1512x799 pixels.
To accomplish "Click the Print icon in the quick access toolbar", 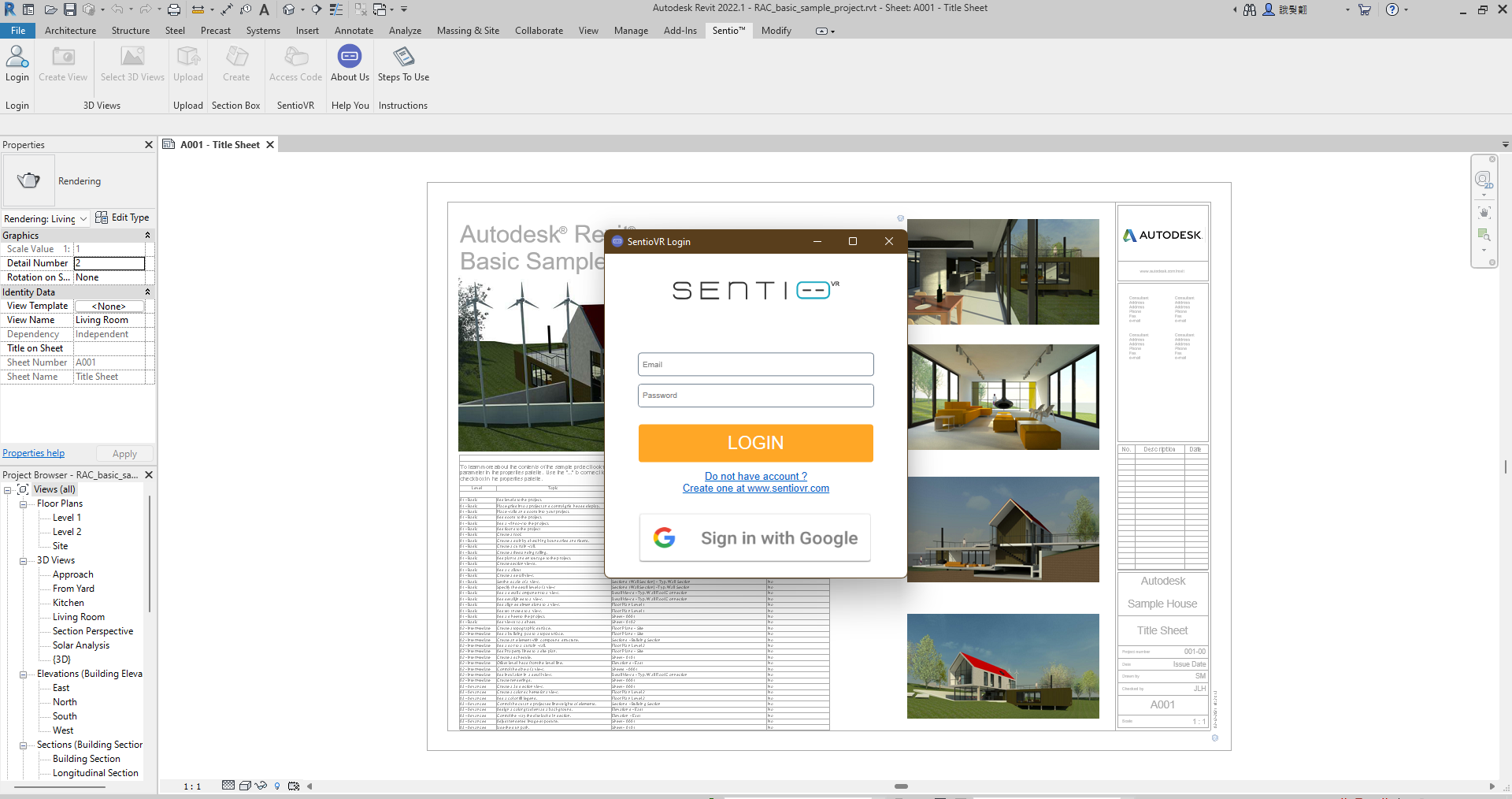I will tap(174, 9).
